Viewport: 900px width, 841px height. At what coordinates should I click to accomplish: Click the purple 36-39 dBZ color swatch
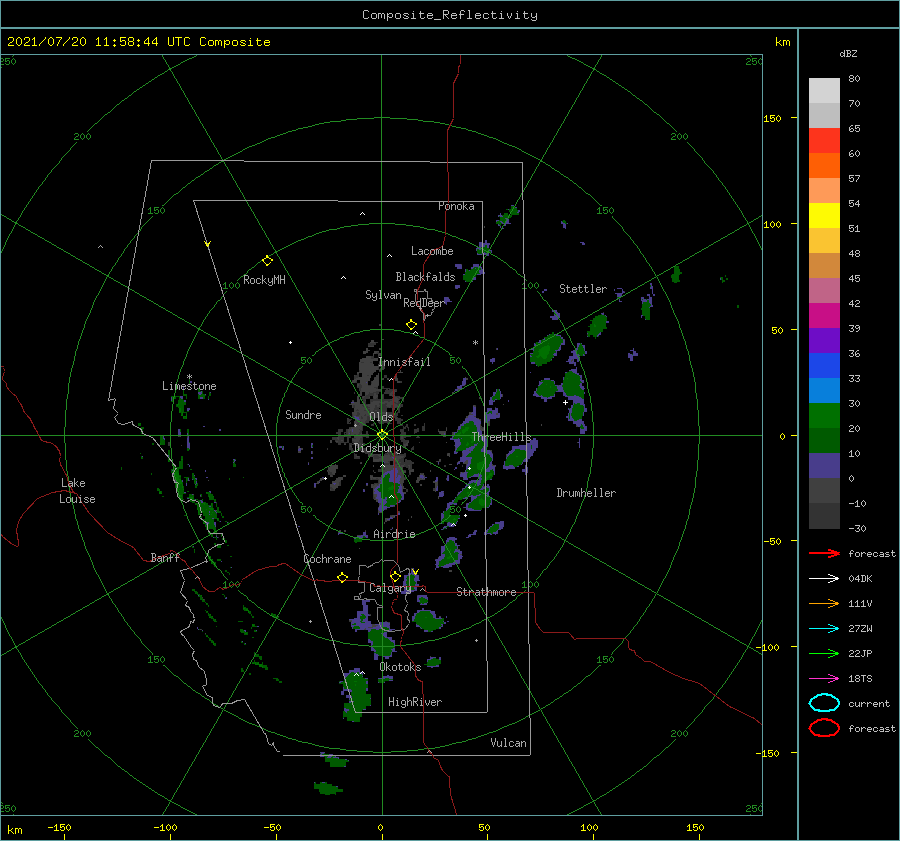click(824, 341)
